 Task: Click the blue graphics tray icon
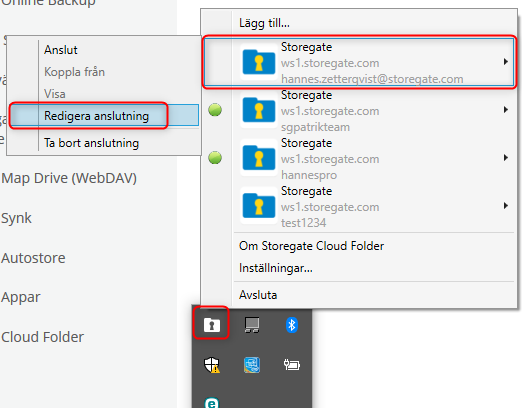click(252, 365)
